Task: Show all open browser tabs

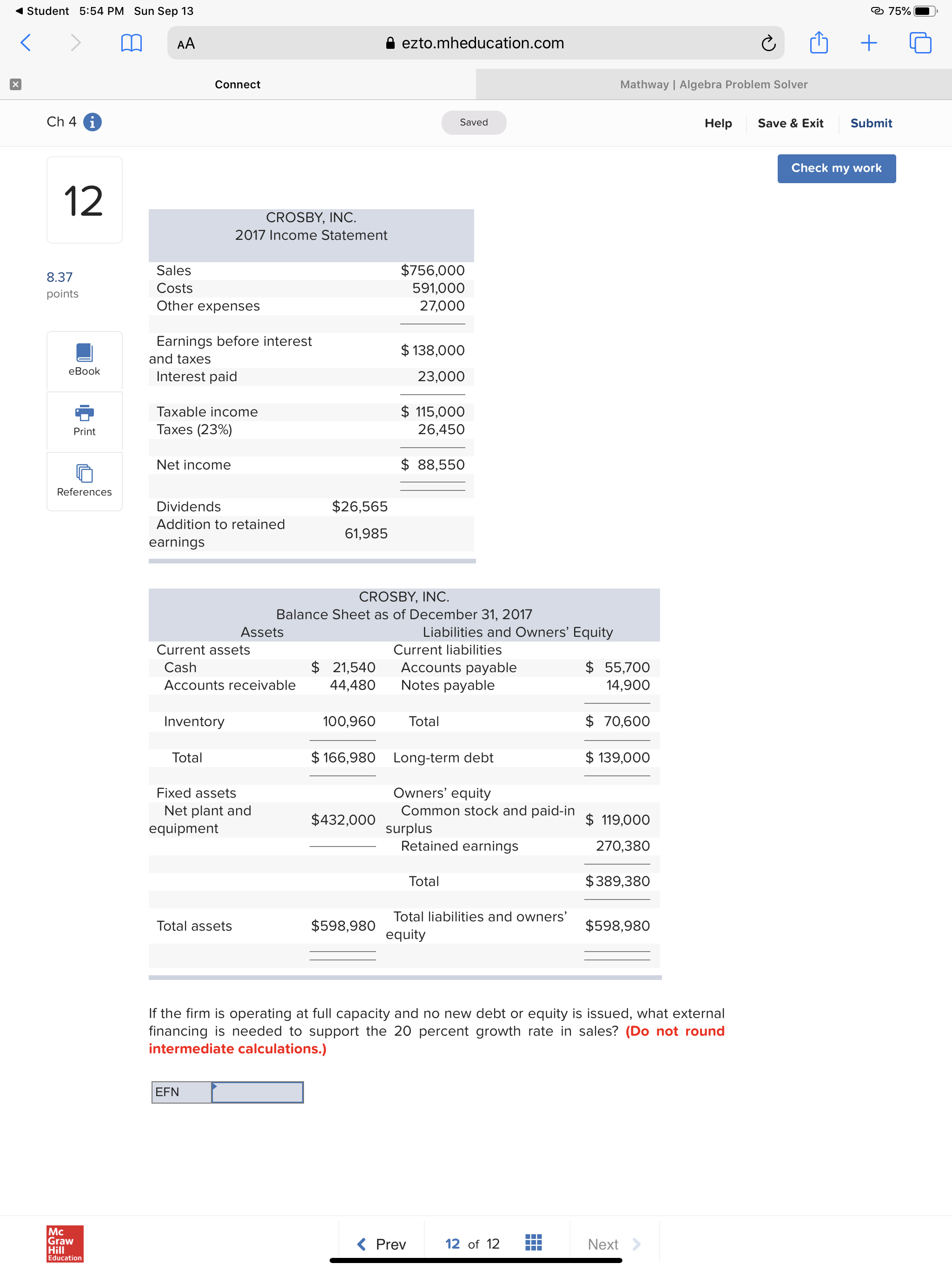Action: coord(920,42)
